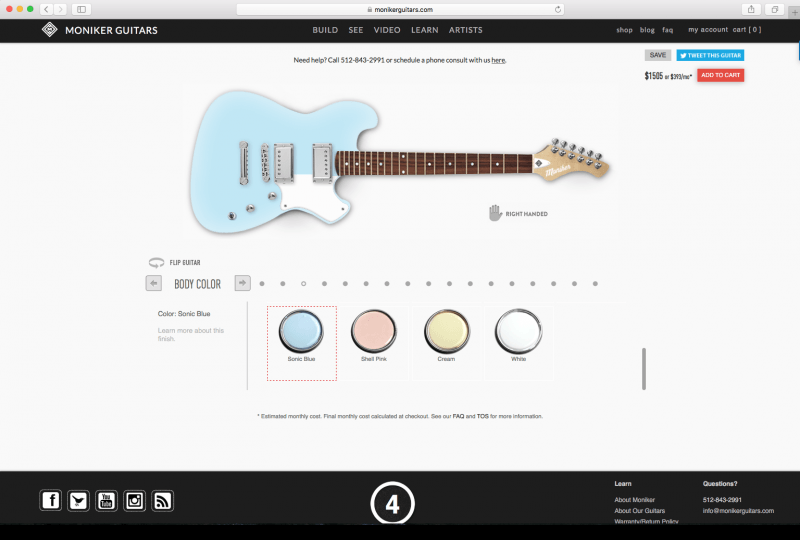Click Tweet This Guitar button

tap(710, 55)
